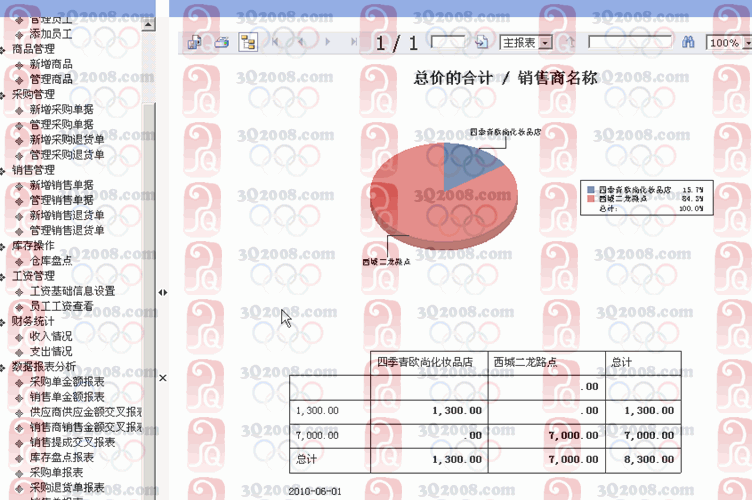Open 管理采购退货单
Screen dimensions: 752x500
pyautogui.click(x=67, y=154)
